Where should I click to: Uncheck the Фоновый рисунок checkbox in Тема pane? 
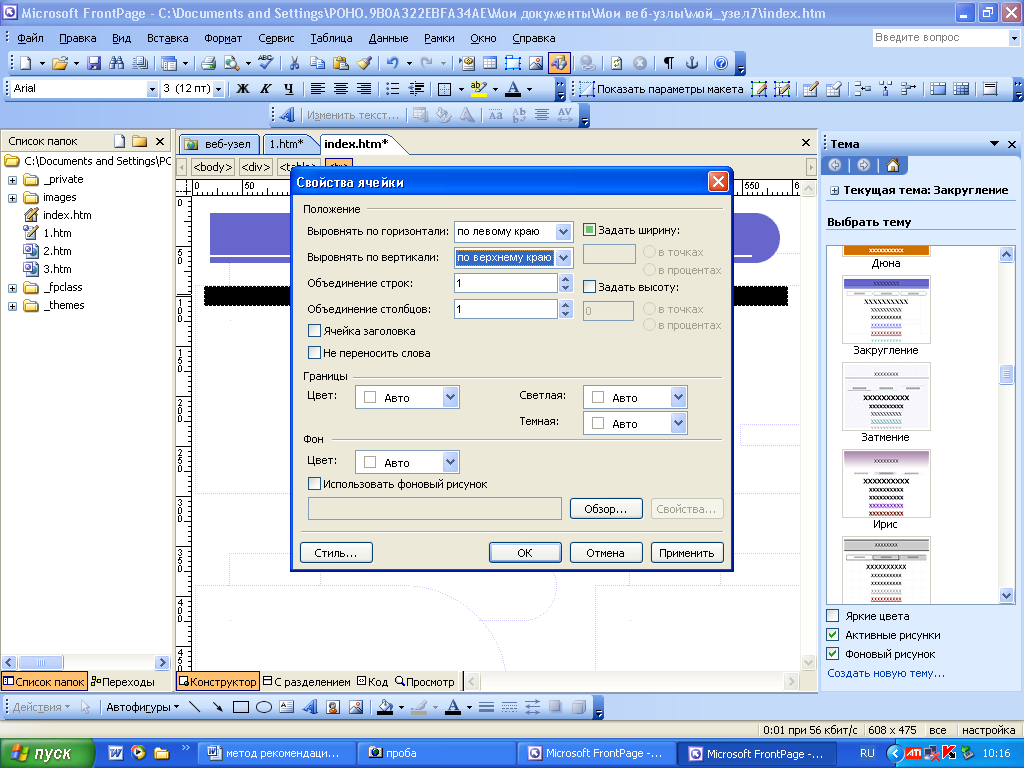click(833, 654)
